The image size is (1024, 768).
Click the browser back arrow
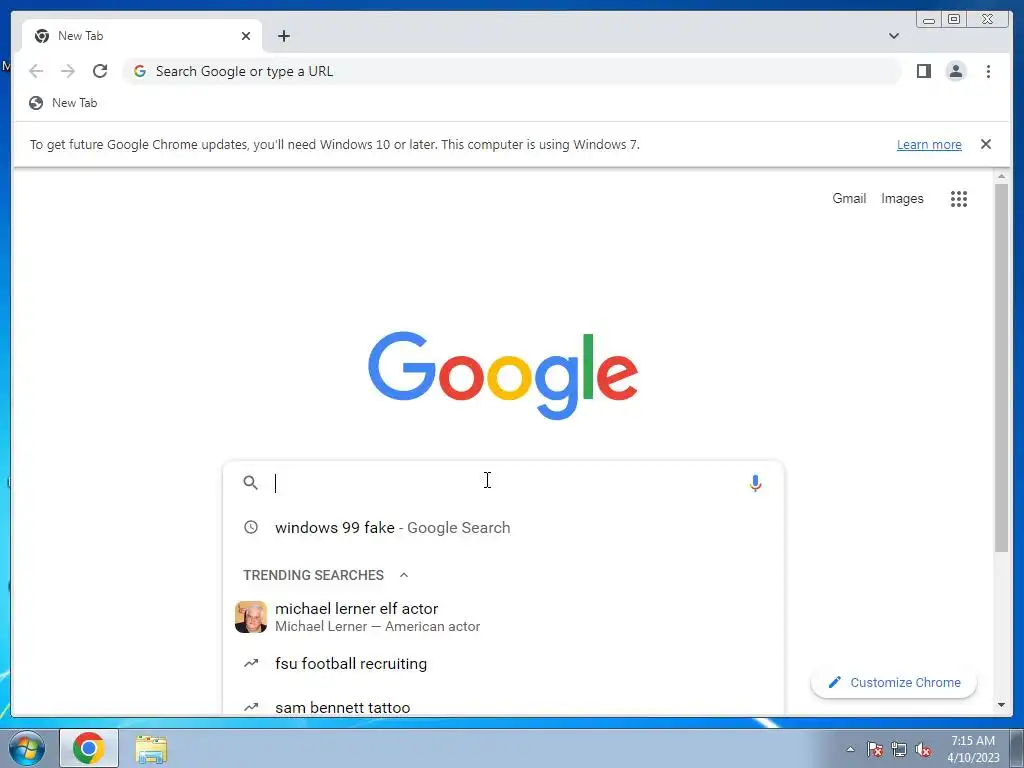36,71
